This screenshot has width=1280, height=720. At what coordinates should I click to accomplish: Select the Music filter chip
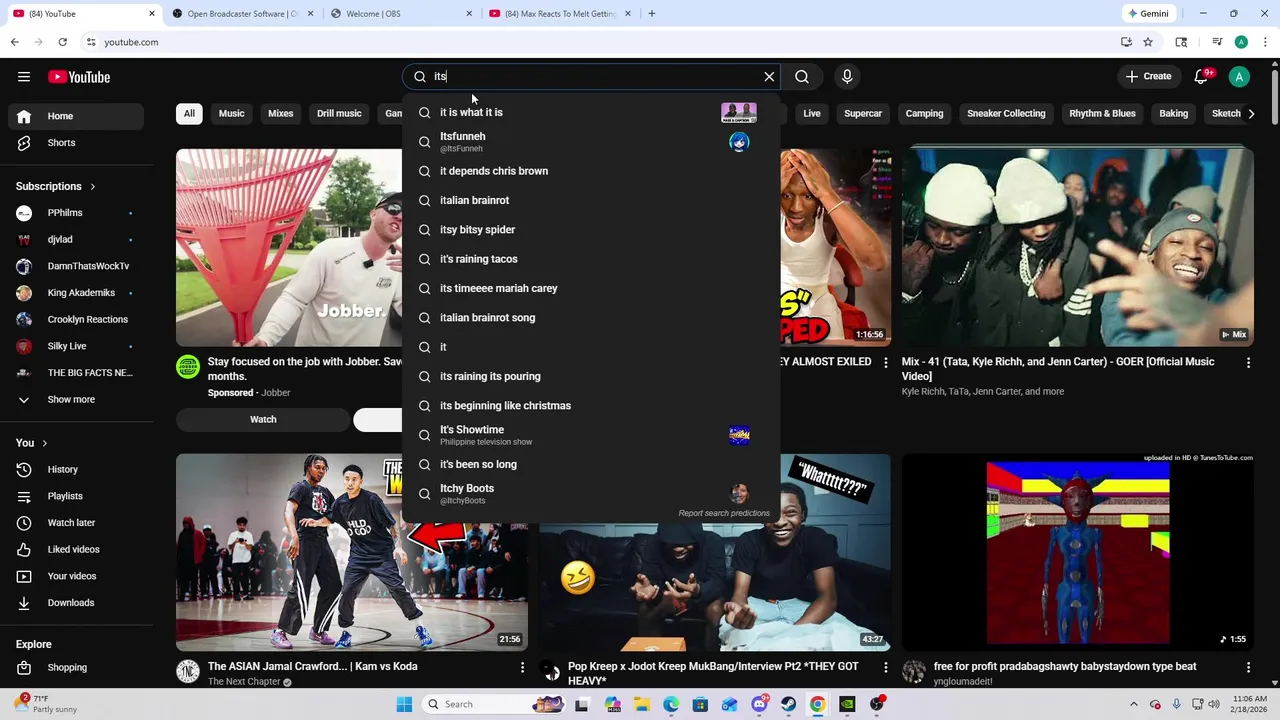click(x=232, y=114)
